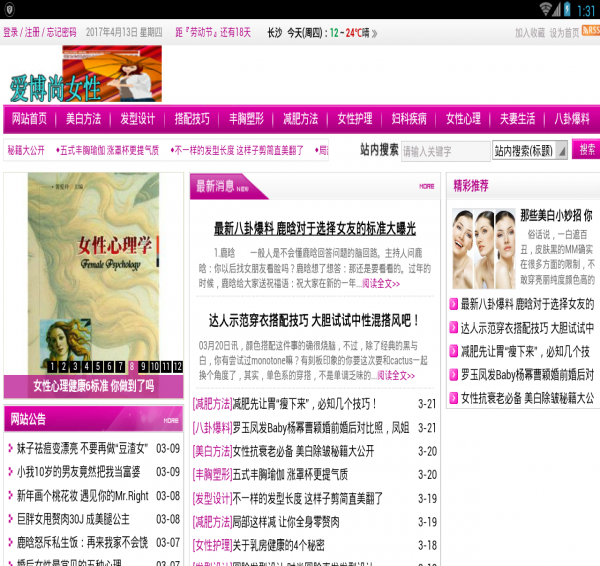Screen dimensions: 600x566
Task: Open notice 巨胖女甩赘肉30J 成美腿公主
Action: pos(73,519)
